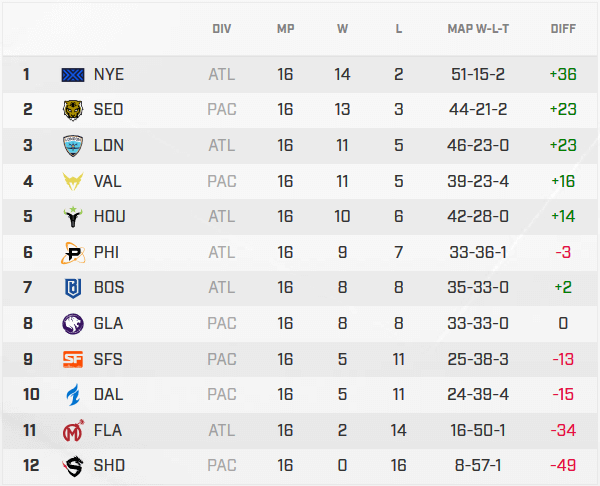This screenshot has height=486, width=600.
Task: Click the BOS shield logo icon
Action: (74, 288)
